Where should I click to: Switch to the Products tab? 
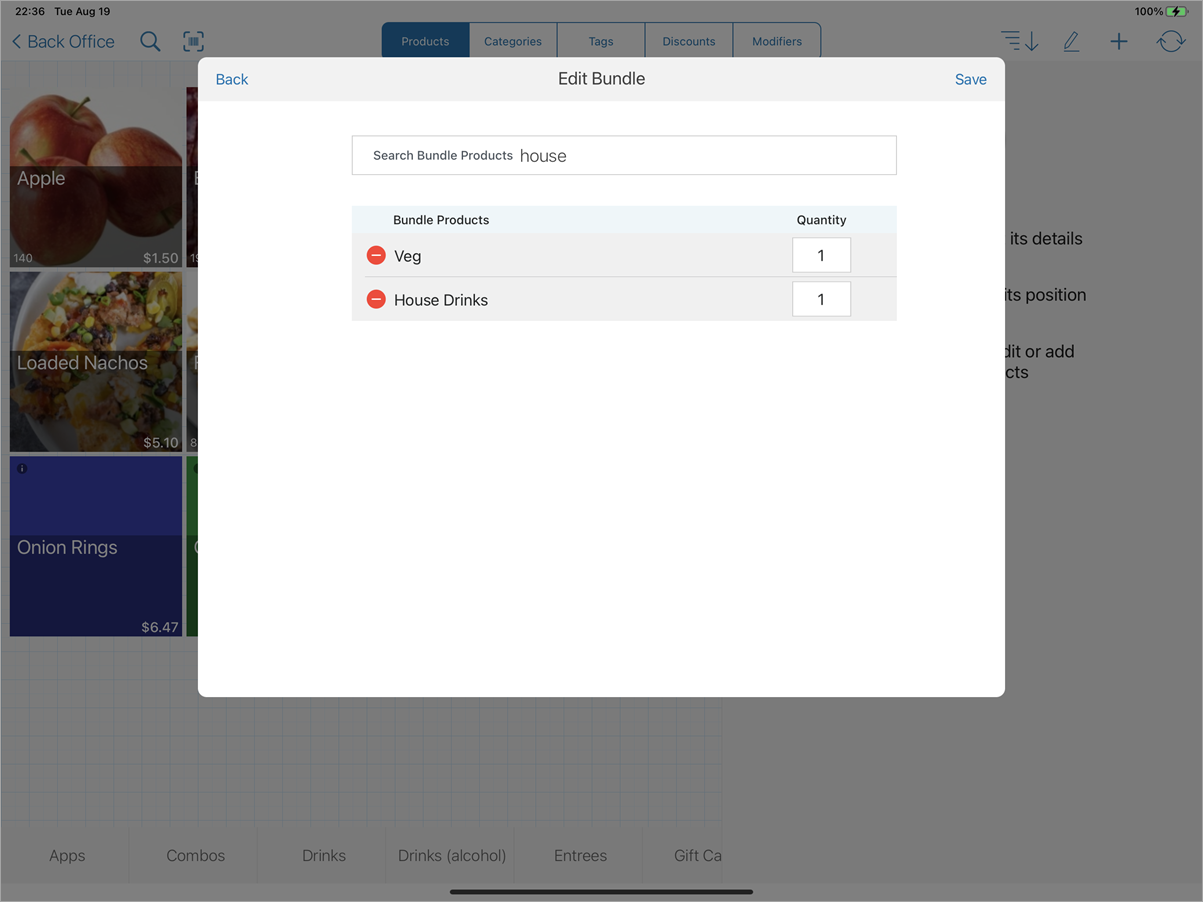425,41
